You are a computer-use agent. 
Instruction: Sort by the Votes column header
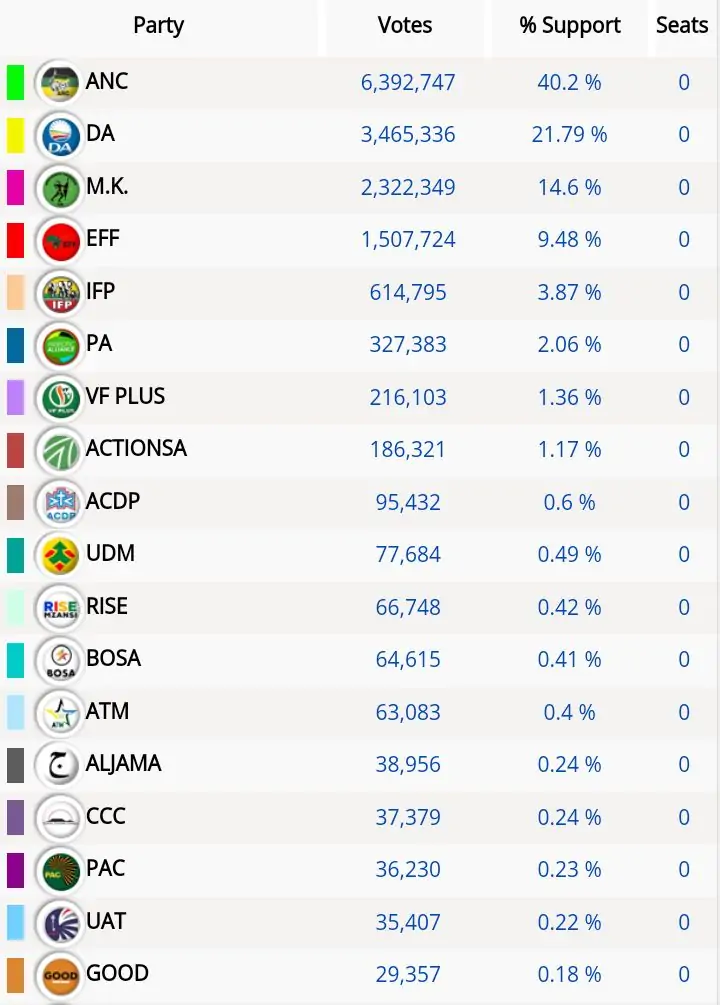pos(406,26)
